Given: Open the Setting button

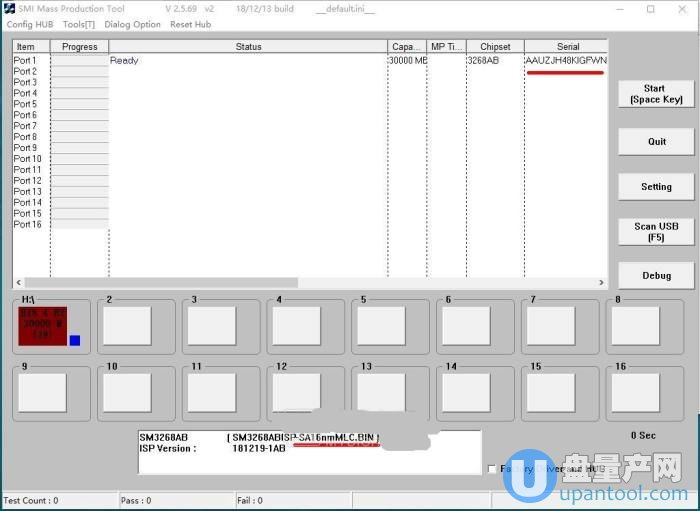Looking at the screenshot, I should pyautogui.click(x=656, y=187).
